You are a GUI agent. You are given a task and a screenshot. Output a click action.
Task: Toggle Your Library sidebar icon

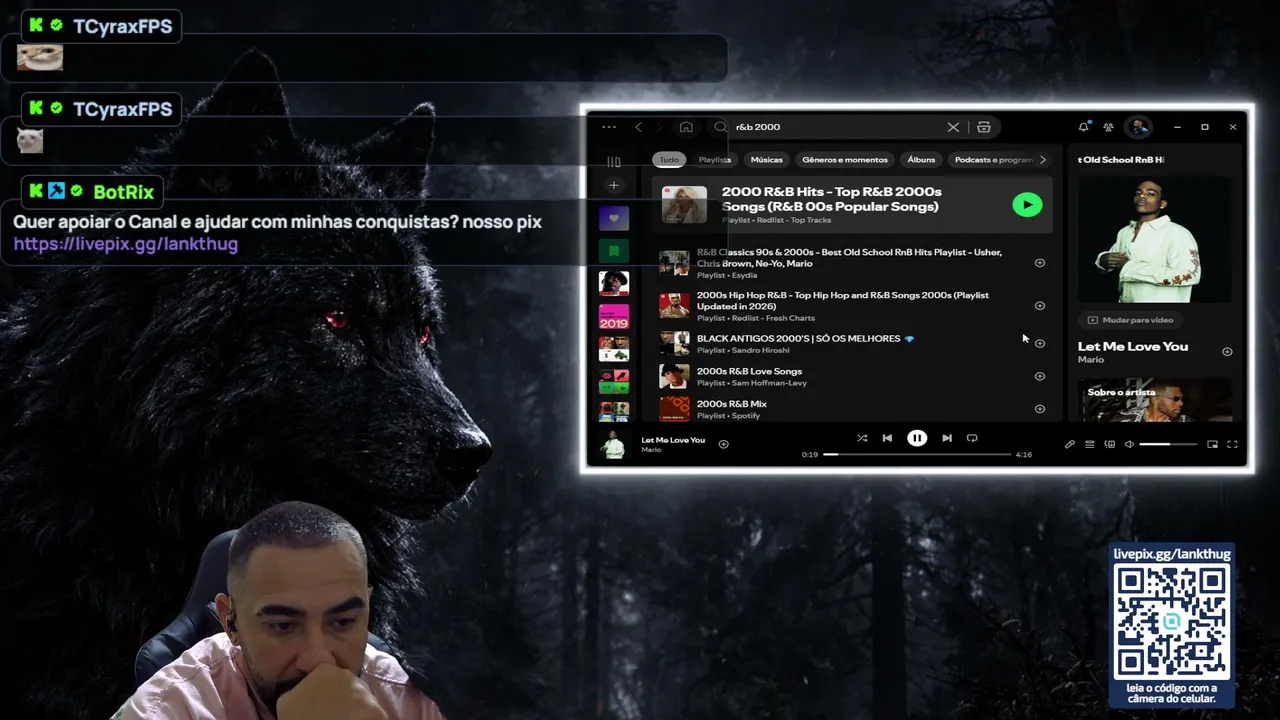click(614, 161)
